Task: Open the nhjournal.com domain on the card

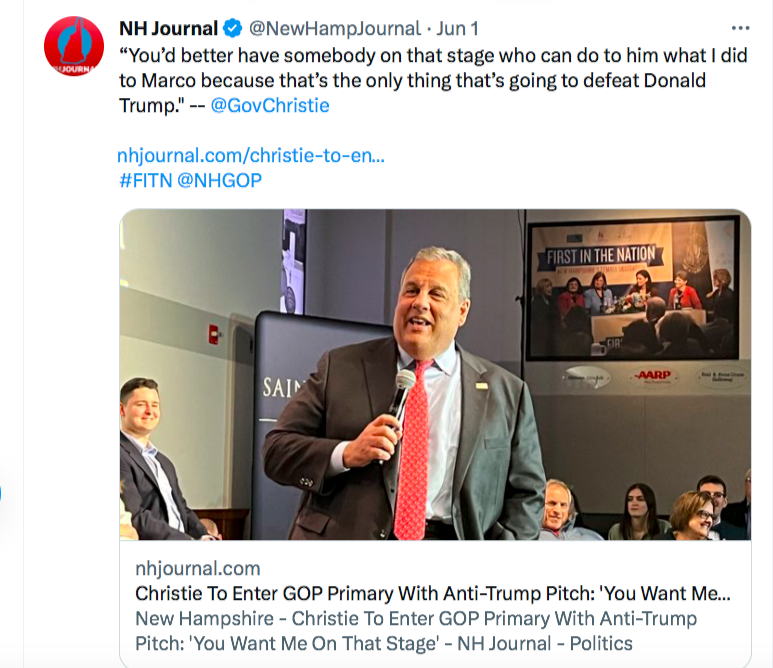Action: click(197, 569)
